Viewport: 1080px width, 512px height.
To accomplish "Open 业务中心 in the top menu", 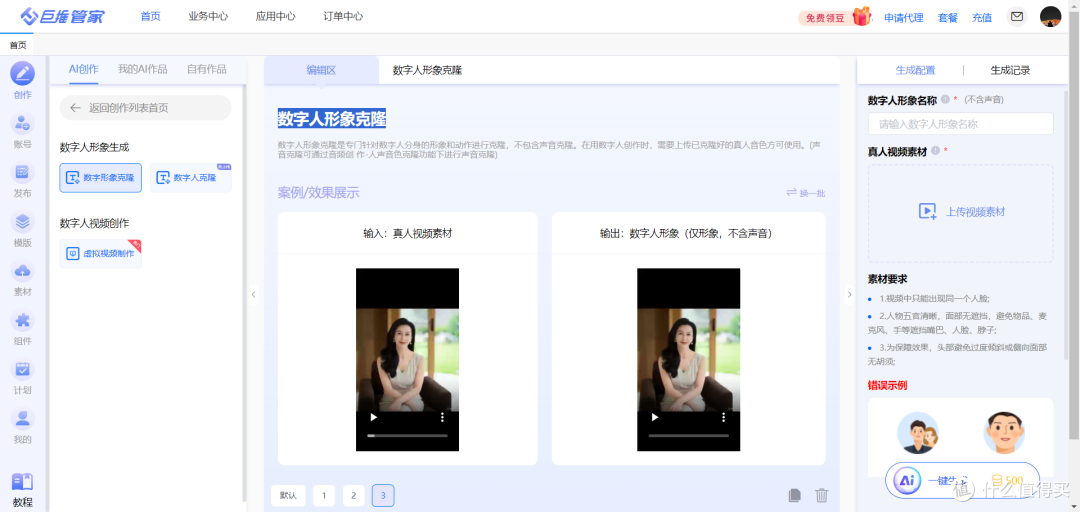I will tap(208, 17).
